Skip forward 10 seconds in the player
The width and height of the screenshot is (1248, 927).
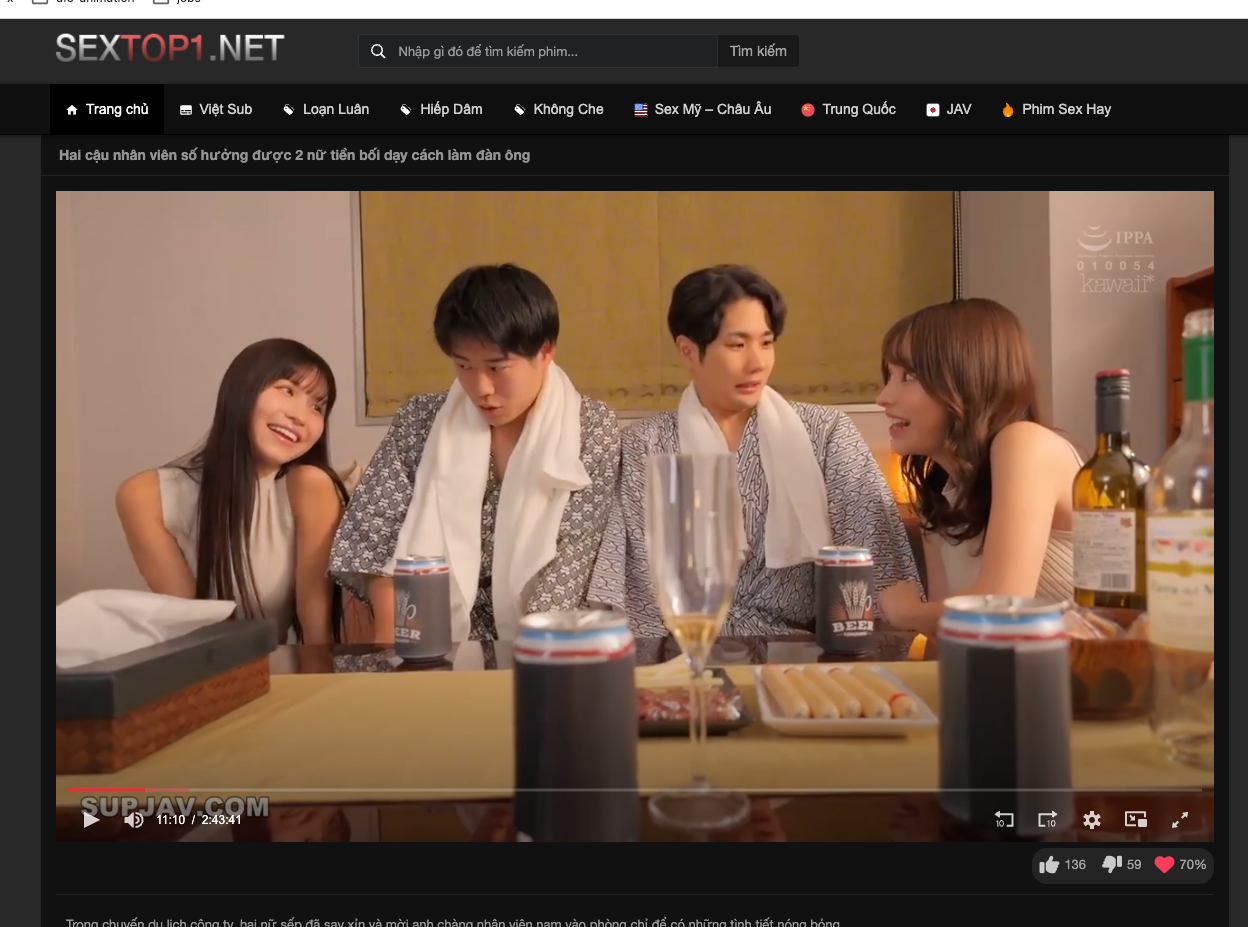(1047, 820)
